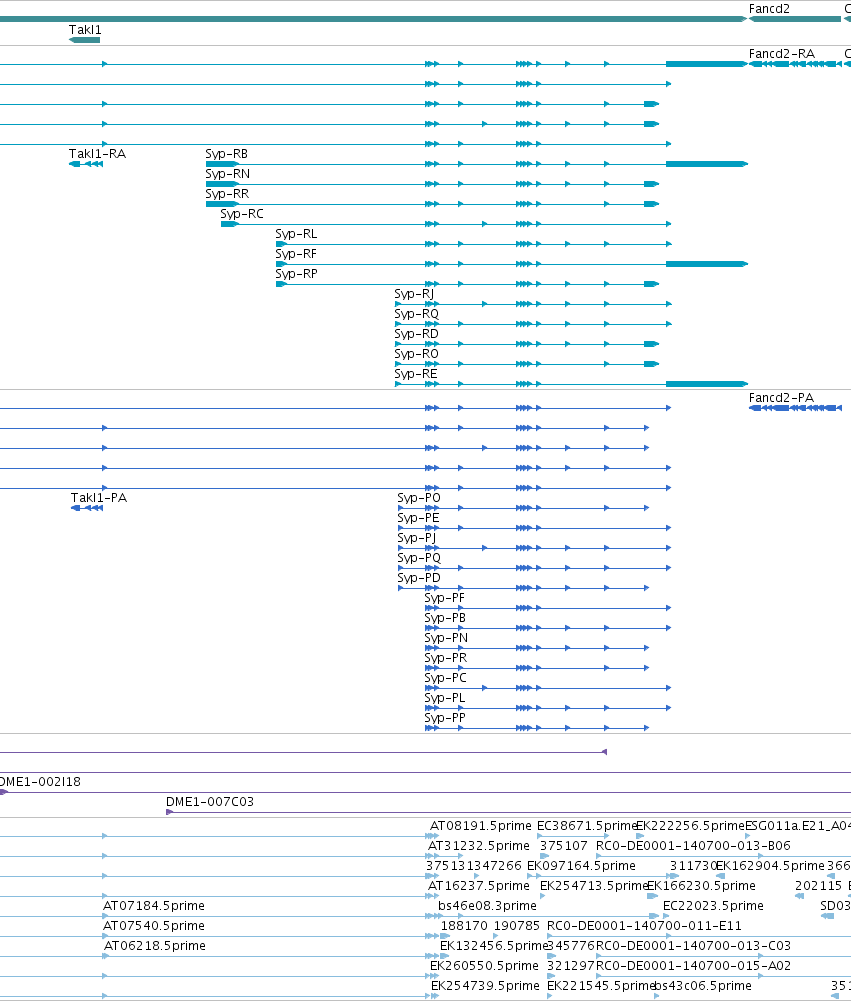Open EST EK221545.5prime
Viewport: 851px width, 1001px height.
click(601, 986)
